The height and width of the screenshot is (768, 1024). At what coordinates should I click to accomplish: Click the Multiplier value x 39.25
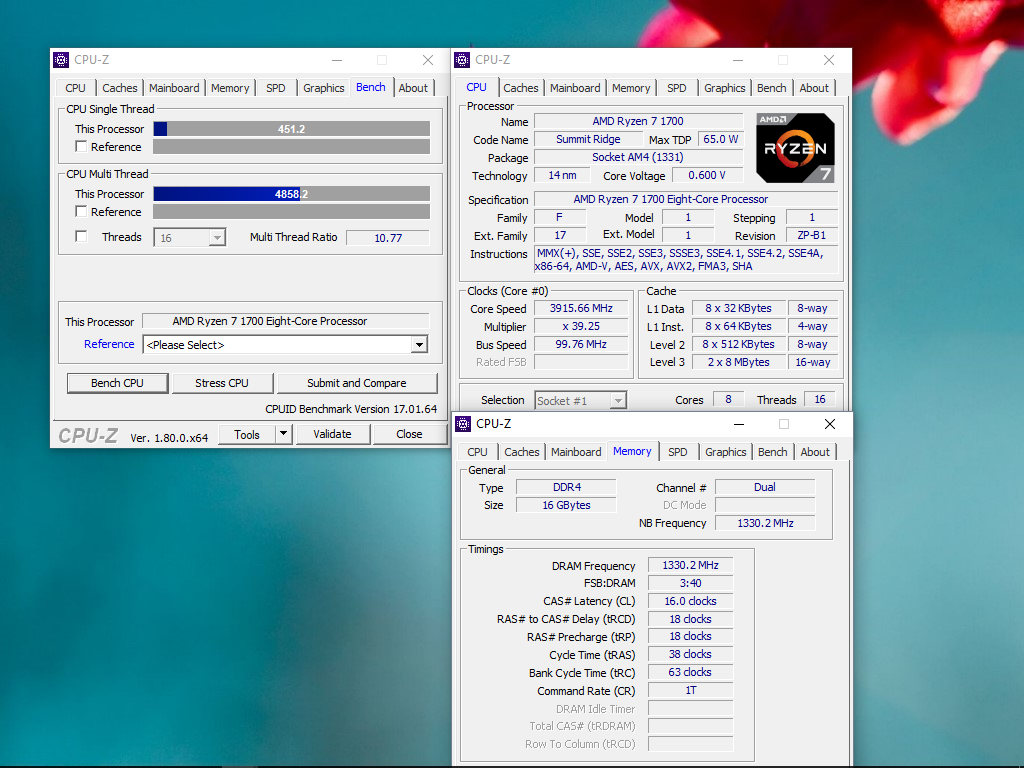(x=581, y=326)
